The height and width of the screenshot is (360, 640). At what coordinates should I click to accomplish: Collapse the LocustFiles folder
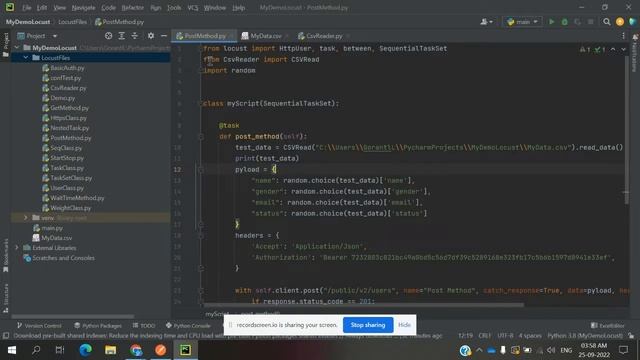[26, 58]
